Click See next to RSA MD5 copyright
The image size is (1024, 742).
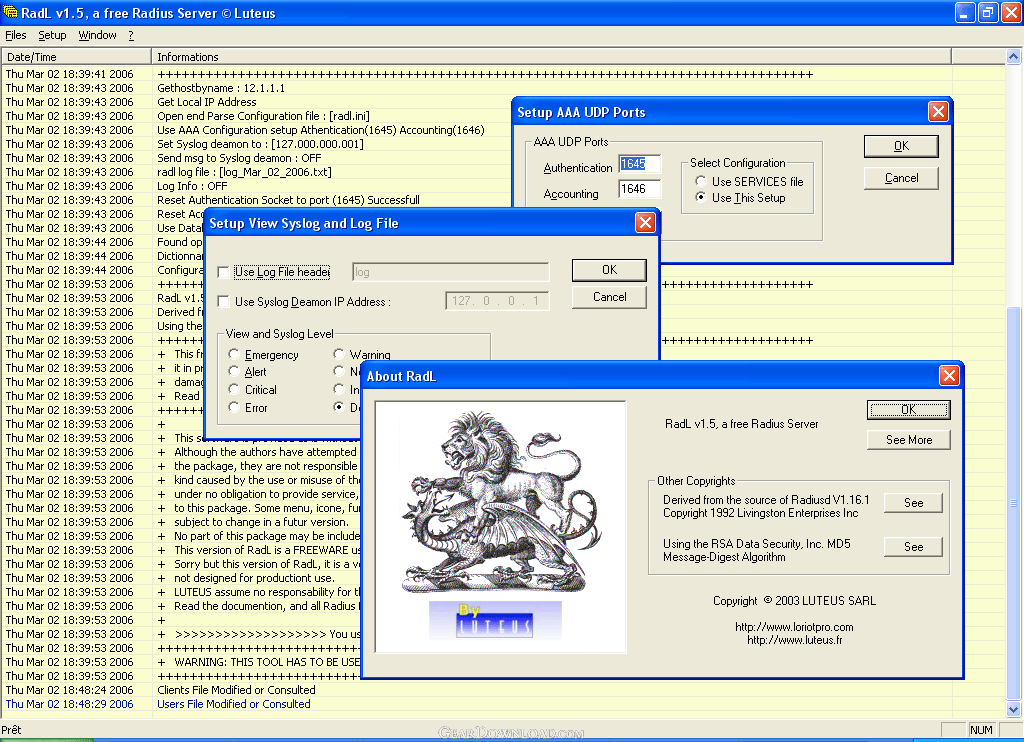(913, 547)
